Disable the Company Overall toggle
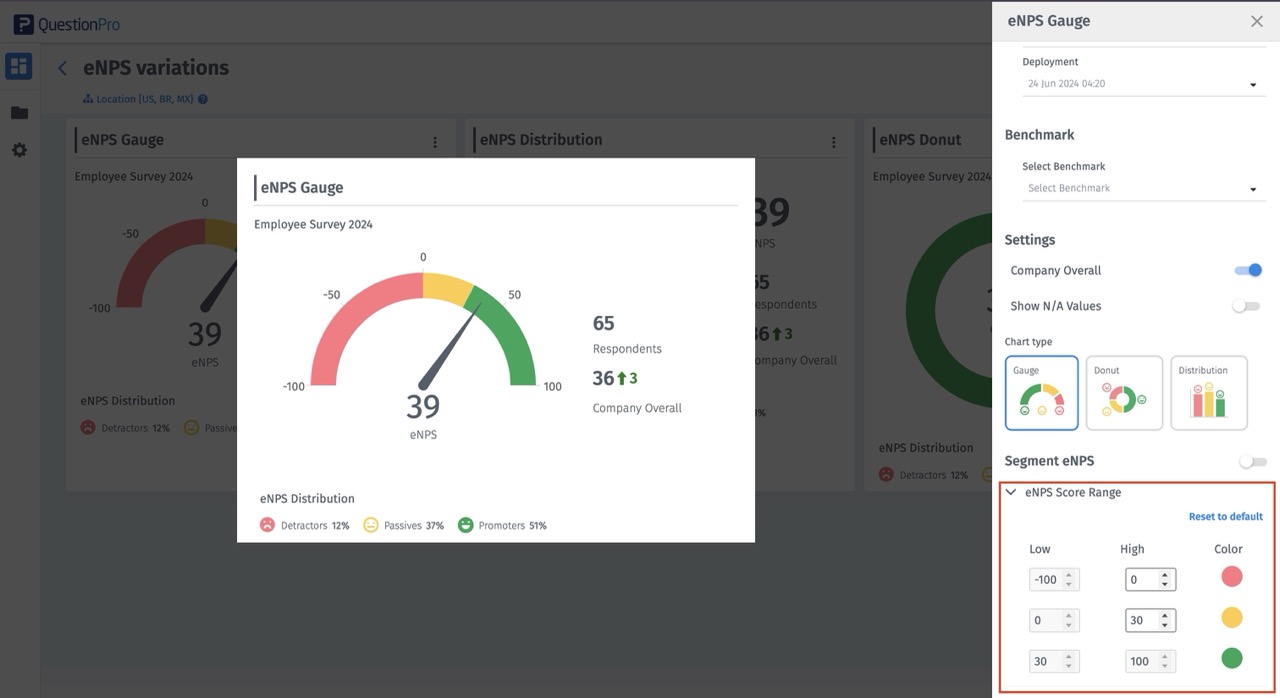Viewport: 1280px width, 698px height. tap(1248, 270)
